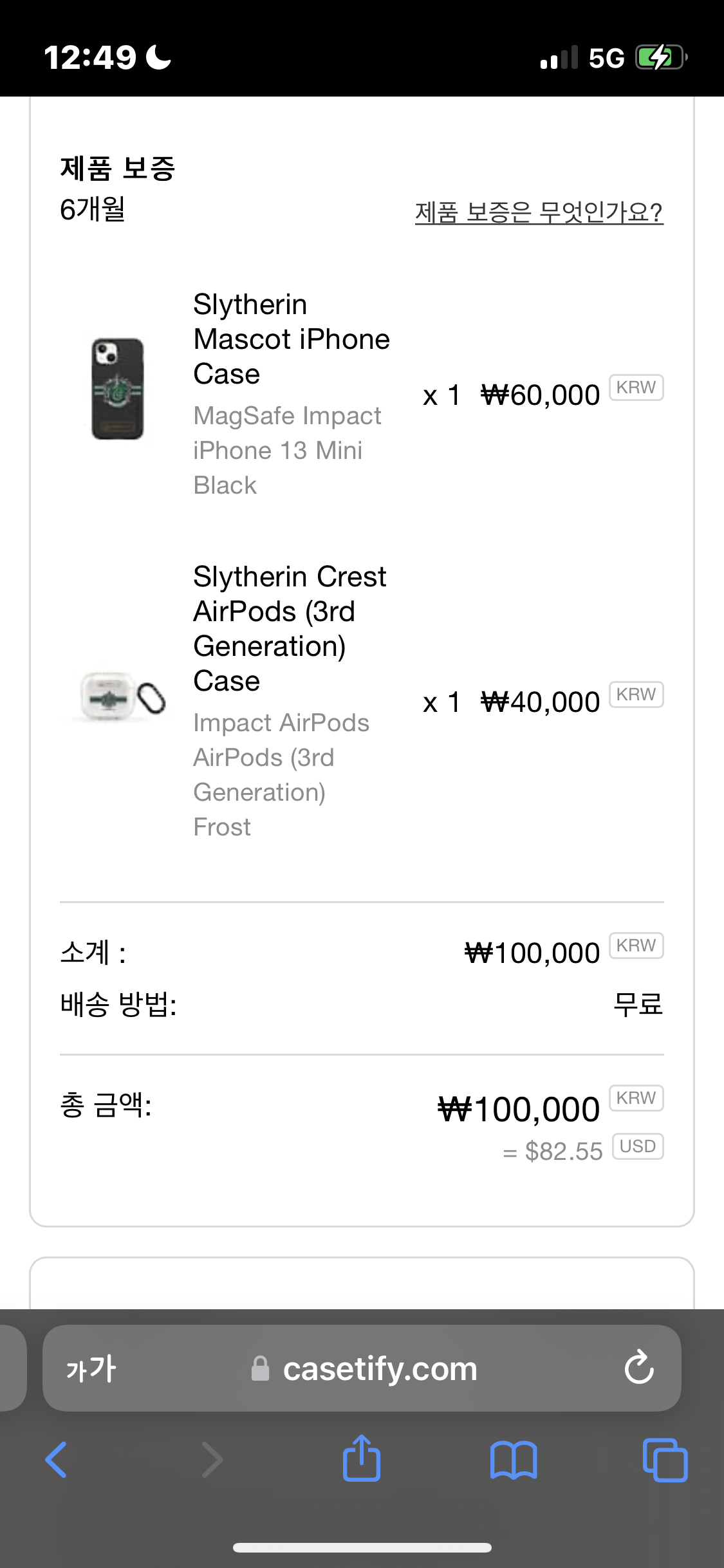Tap the KRW badge beside ₩60,000
Viewport: 724px width, 1568px height.
pos(636,387)
